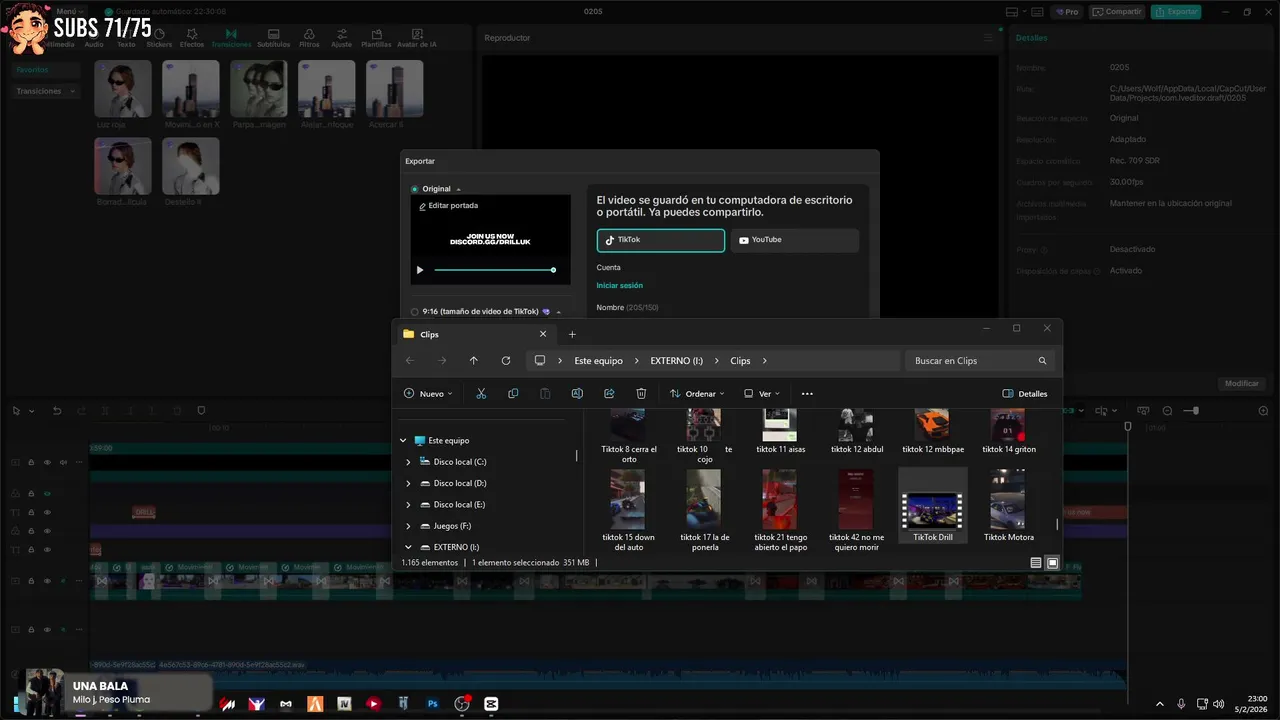Click EXTERNO (I:) in the address bar
Image resolution: width=1280 pixels, height=720 pixels.
677,361
